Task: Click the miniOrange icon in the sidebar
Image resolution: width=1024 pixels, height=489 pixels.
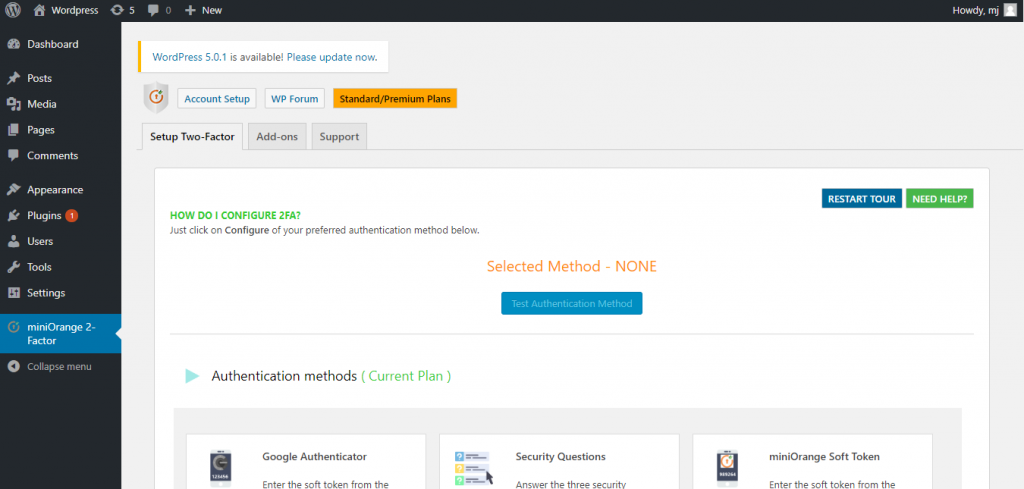Action: pyautogui.click(x=13, y=327)
